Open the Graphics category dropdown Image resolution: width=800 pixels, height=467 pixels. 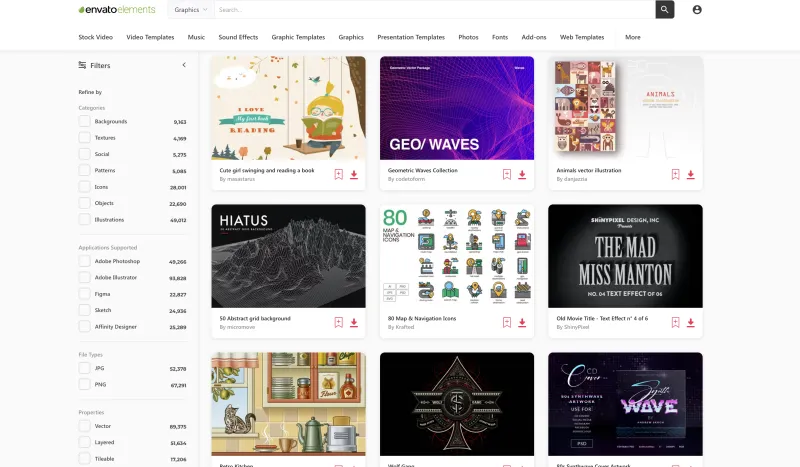pyautogui.click(x=191, y=10)
